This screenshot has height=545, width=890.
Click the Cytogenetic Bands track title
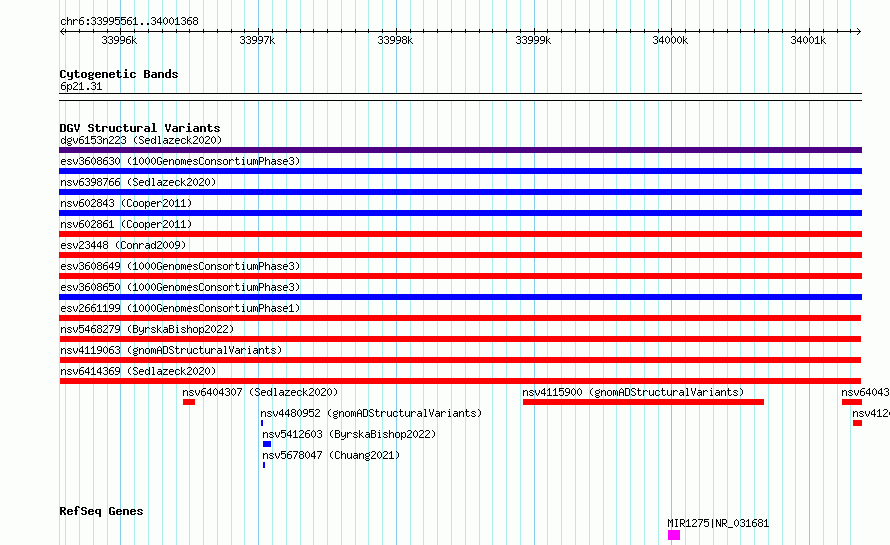point(119,74)
